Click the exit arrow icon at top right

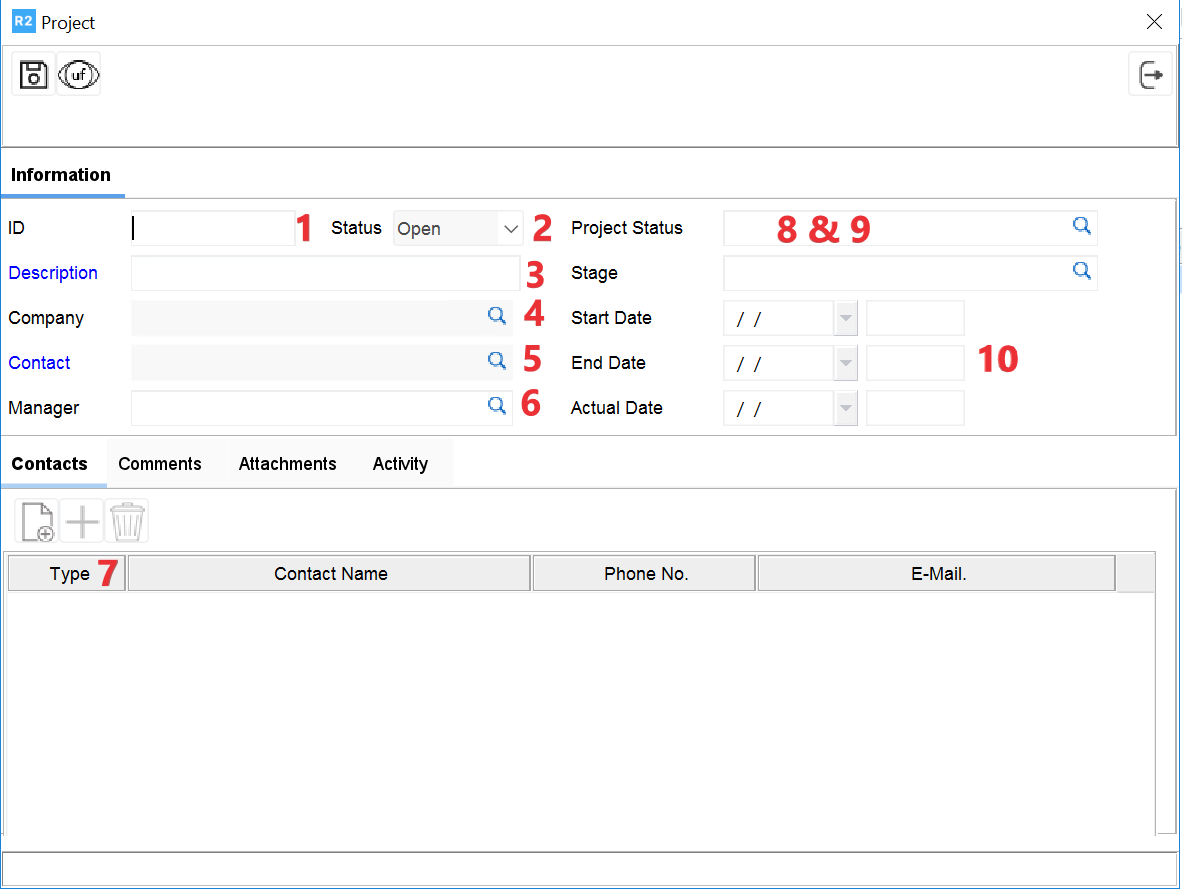coord(1150,75)
